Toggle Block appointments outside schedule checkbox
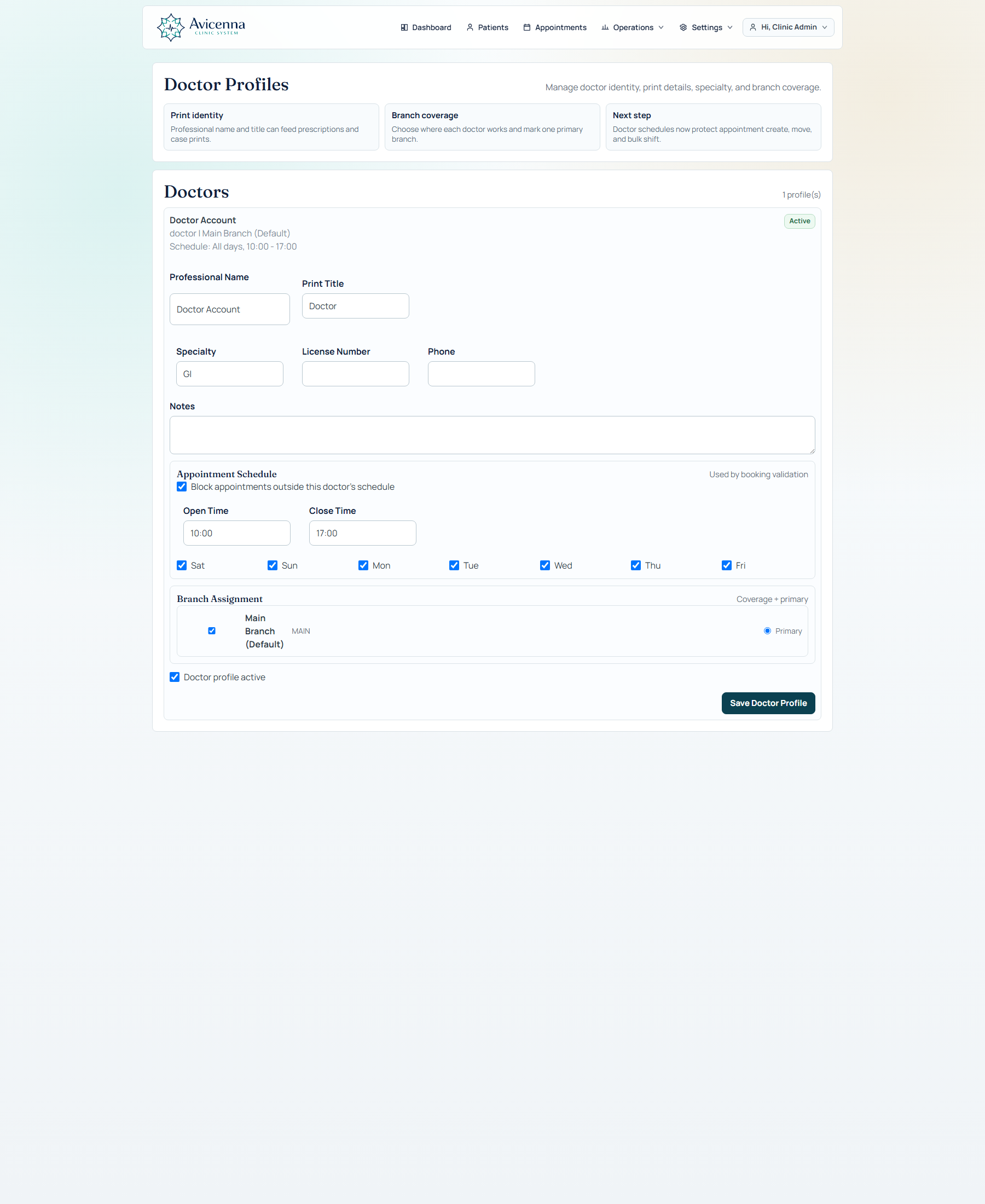Image resolution: width=985 pixels, height=1204 pixels. tap(182, 487)
